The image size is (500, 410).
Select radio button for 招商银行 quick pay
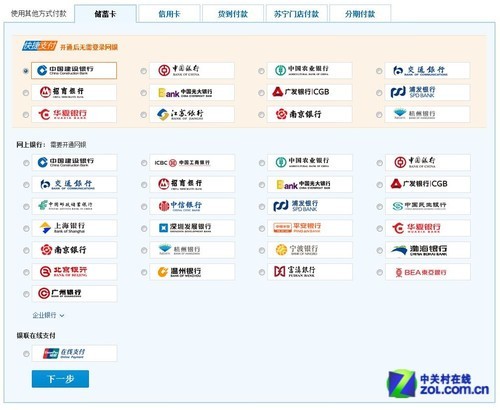pos(26,93)
